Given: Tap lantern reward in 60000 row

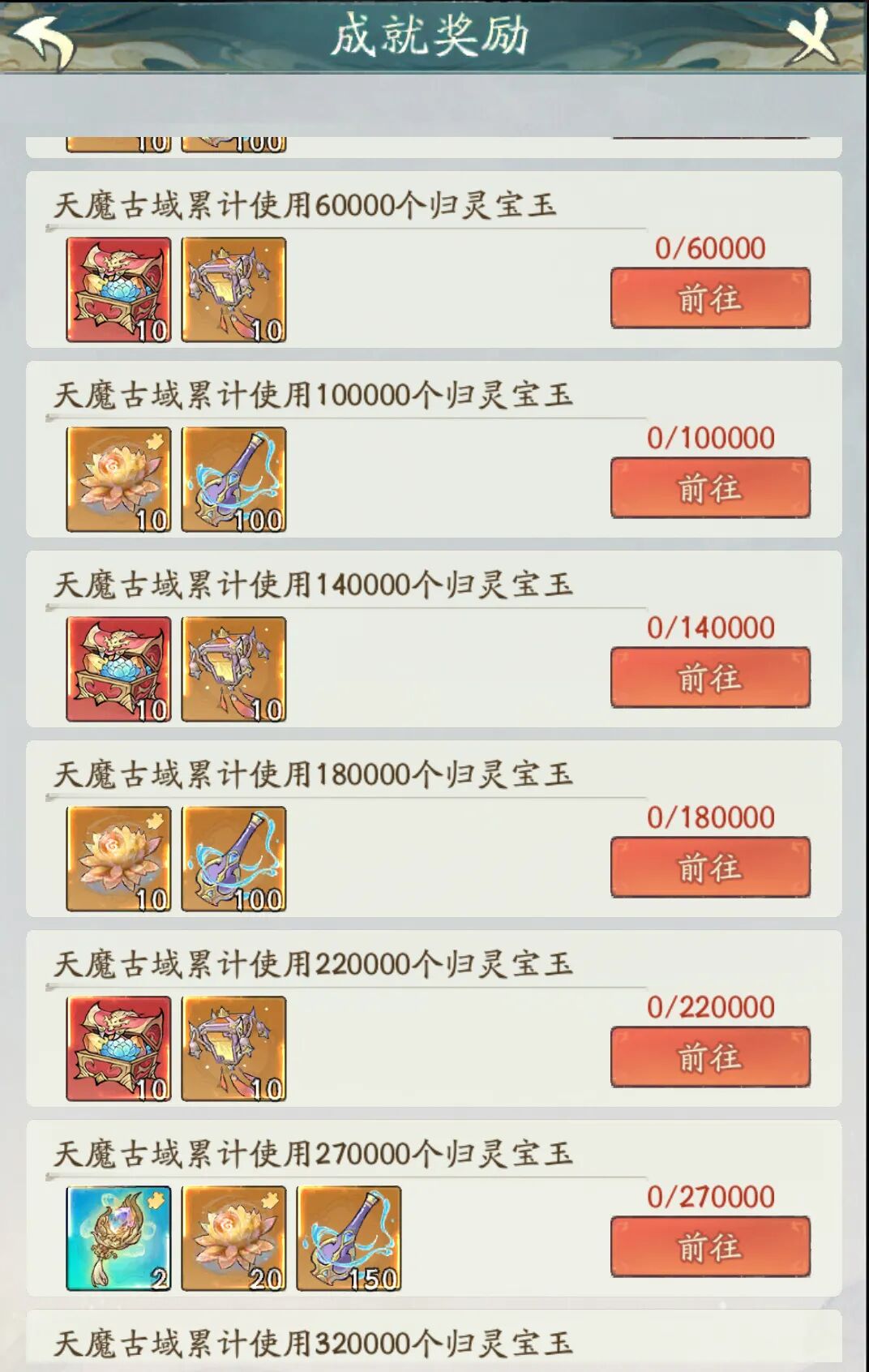Looking at the screenshot, I should (233, 289).
